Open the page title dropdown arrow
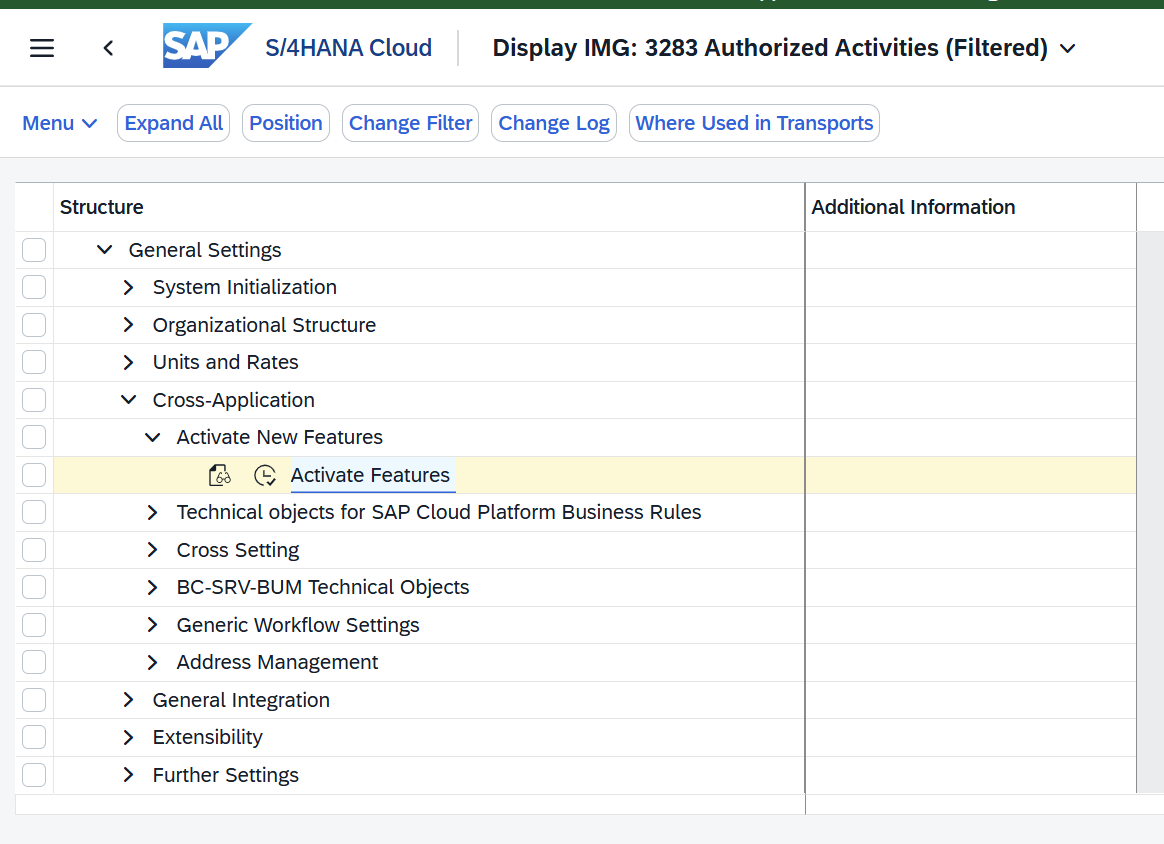This screenshot has width=1164, height=844. coord(1067,49)
